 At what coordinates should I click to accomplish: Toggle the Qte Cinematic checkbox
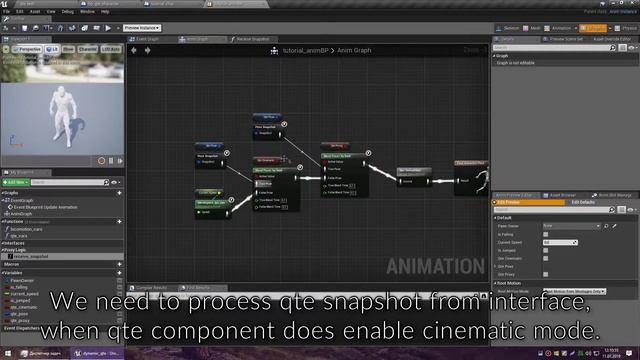click(546, 258)
